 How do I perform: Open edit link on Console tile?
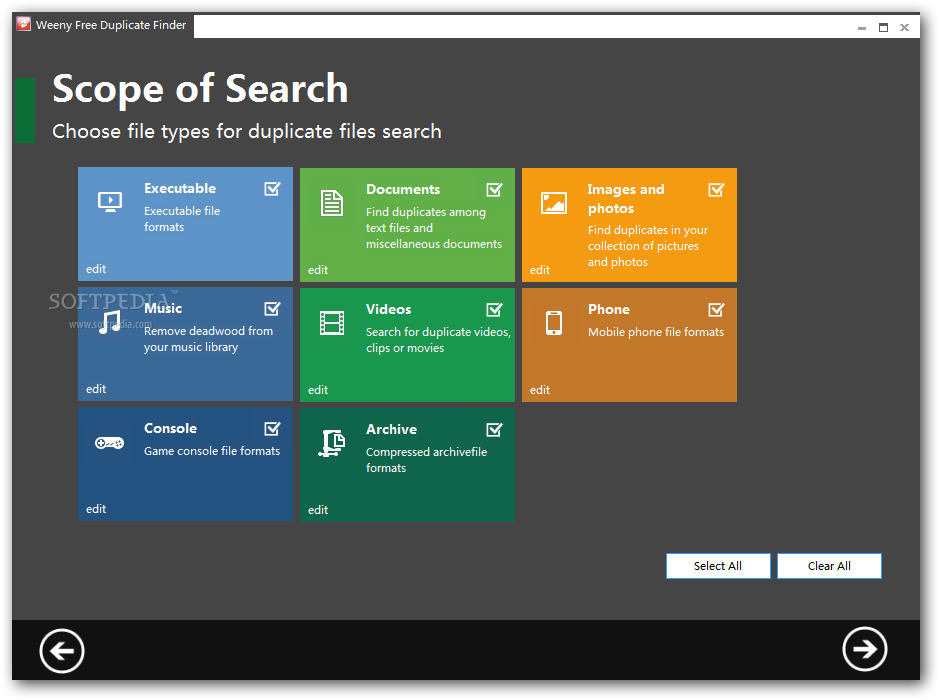96,509
